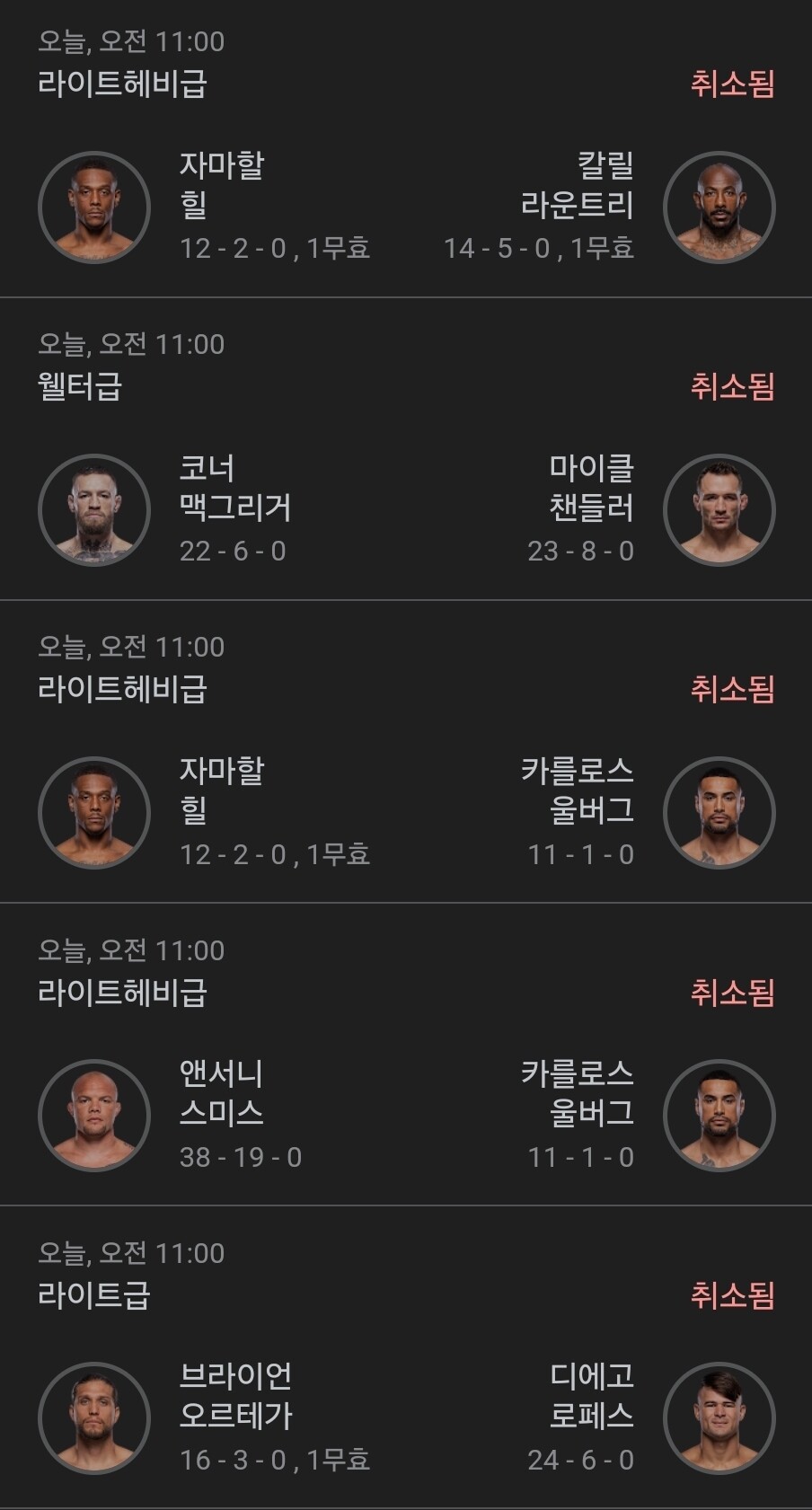The width and height of the screenshot is (812, 1510).
Task: Click the 칼릴 라운트리 name text
Action: 578,185
